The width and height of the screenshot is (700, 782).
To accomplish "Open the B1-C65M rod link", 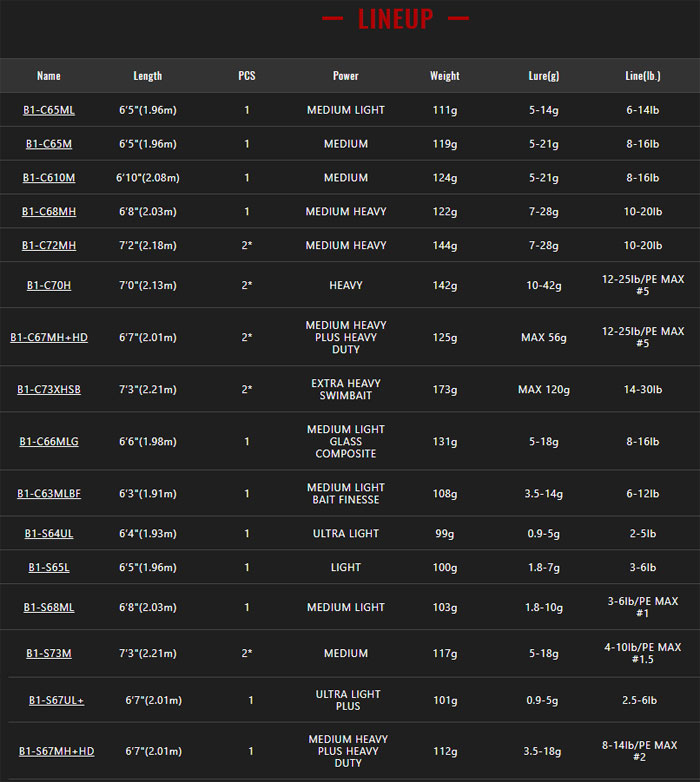I will tap(49, 144).
